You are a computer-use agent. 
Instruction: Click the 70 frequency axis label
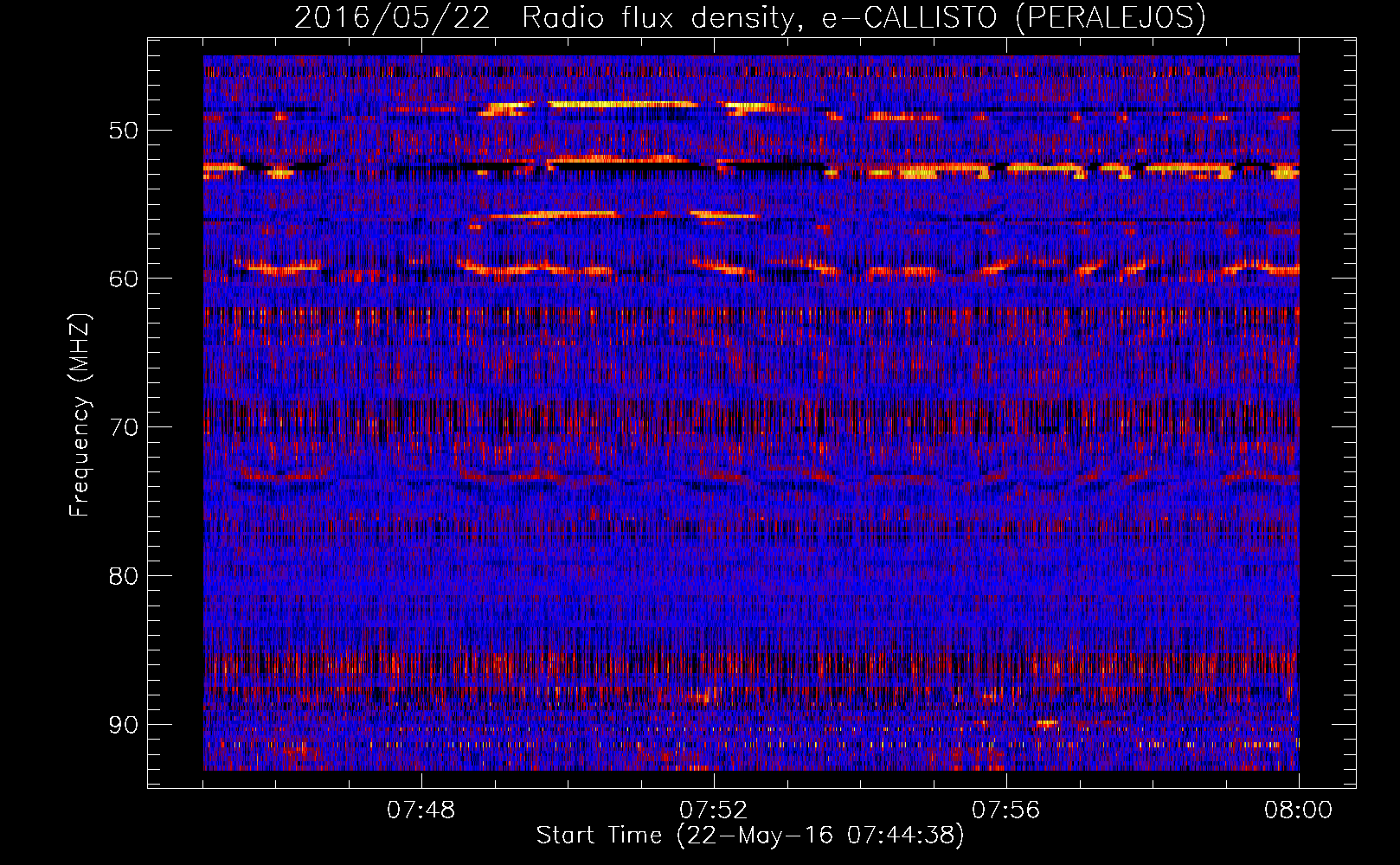coord(123,427)
